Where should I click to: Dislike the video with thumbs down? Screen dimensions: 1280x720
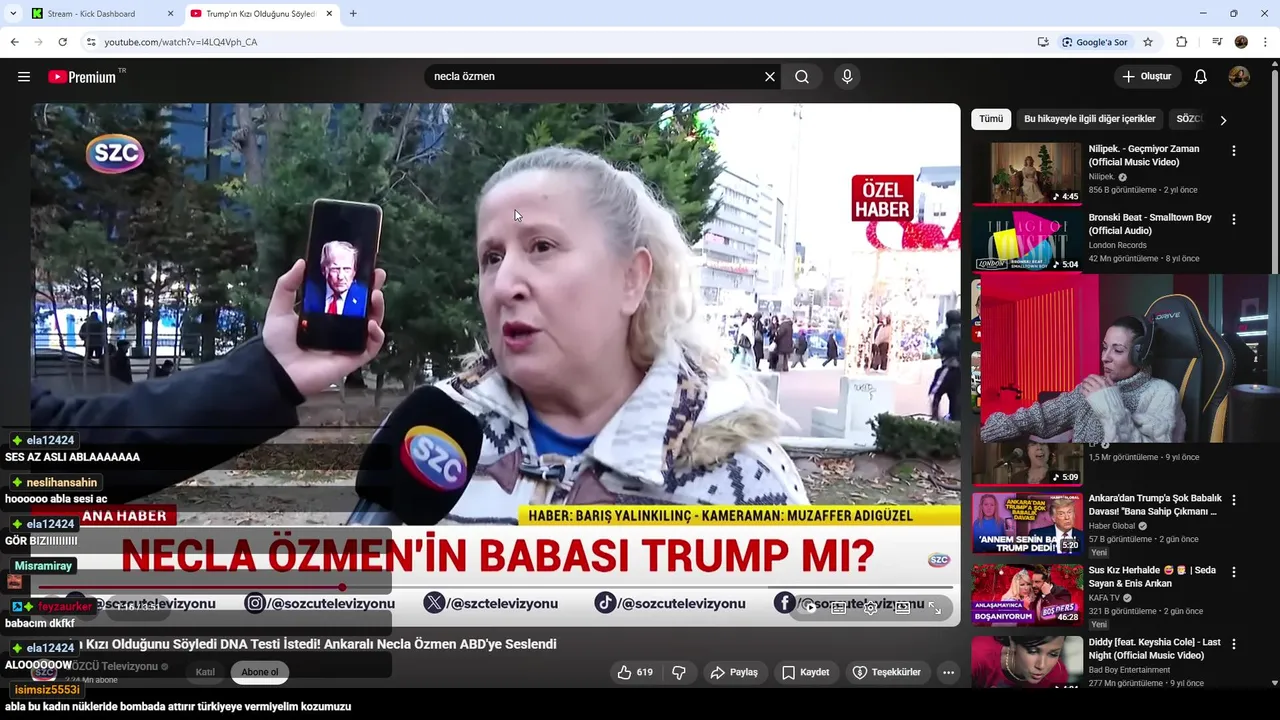678,672
